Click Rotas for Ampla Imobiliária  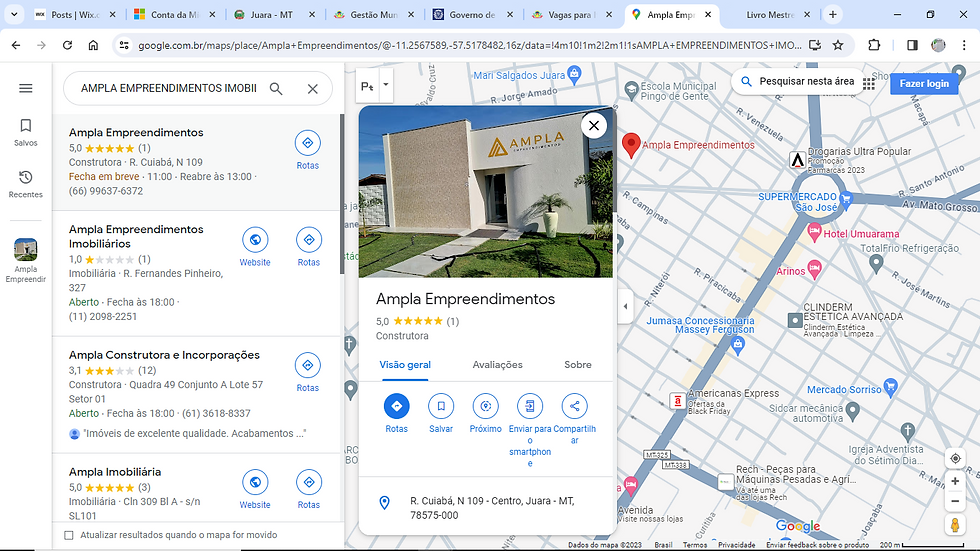(309, 489)
